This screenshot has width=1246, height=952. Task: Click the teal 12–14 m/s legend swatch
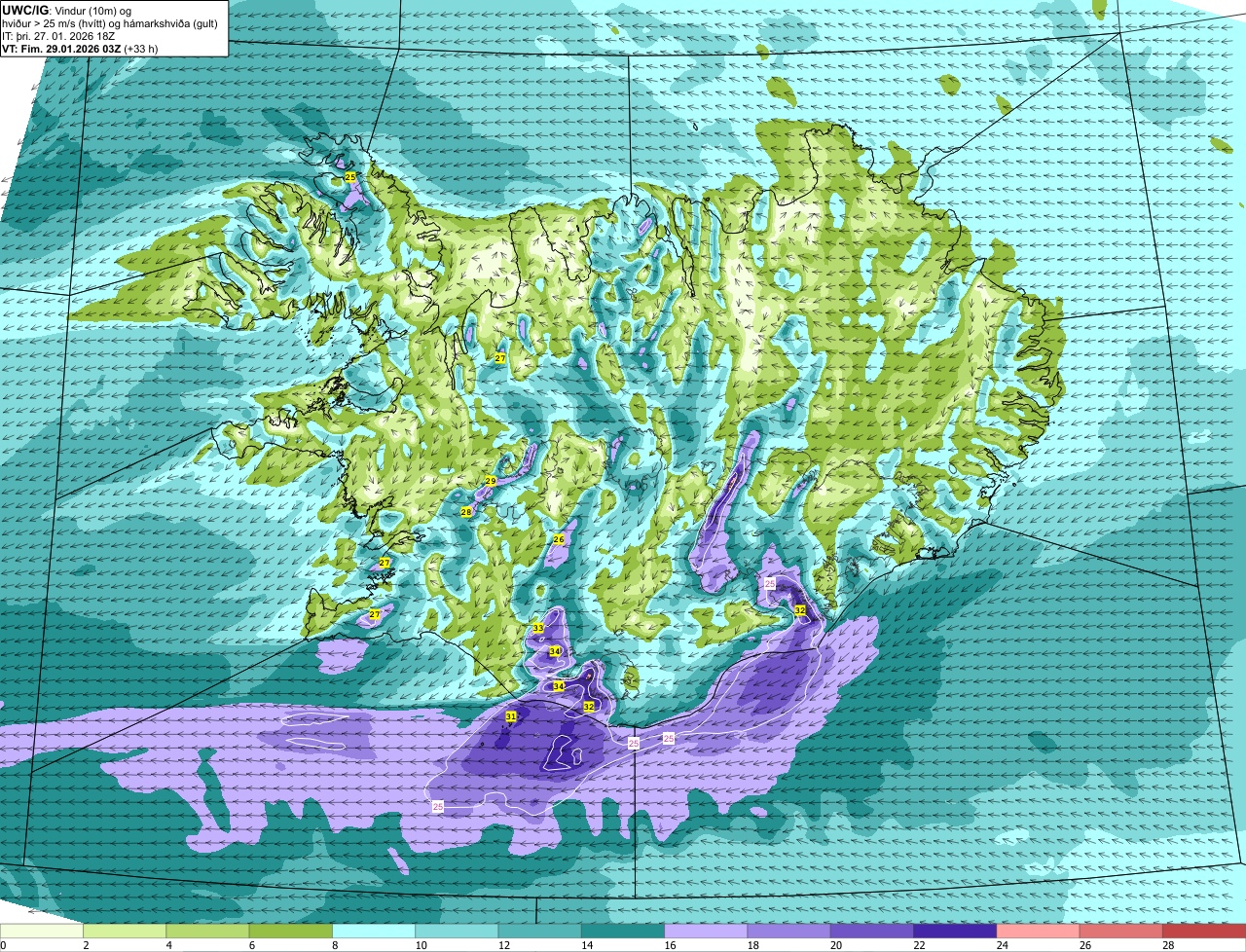(x=540, y=931)
